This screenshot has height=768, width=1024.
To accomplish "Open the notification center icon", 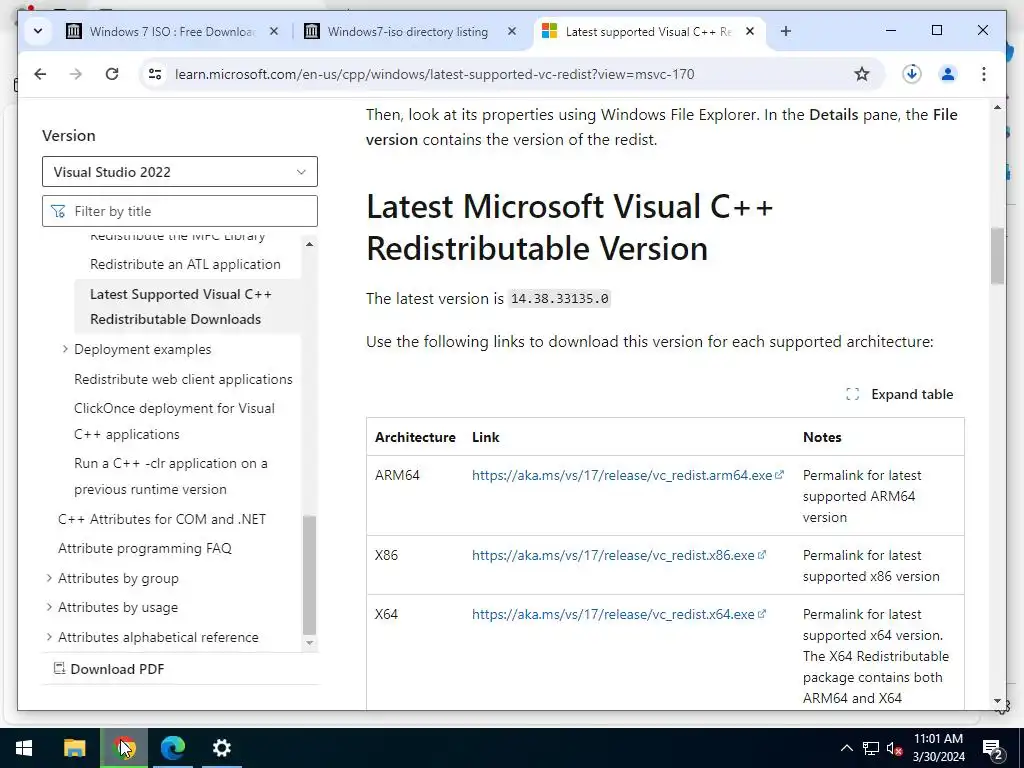I will (x=993, y=748).
